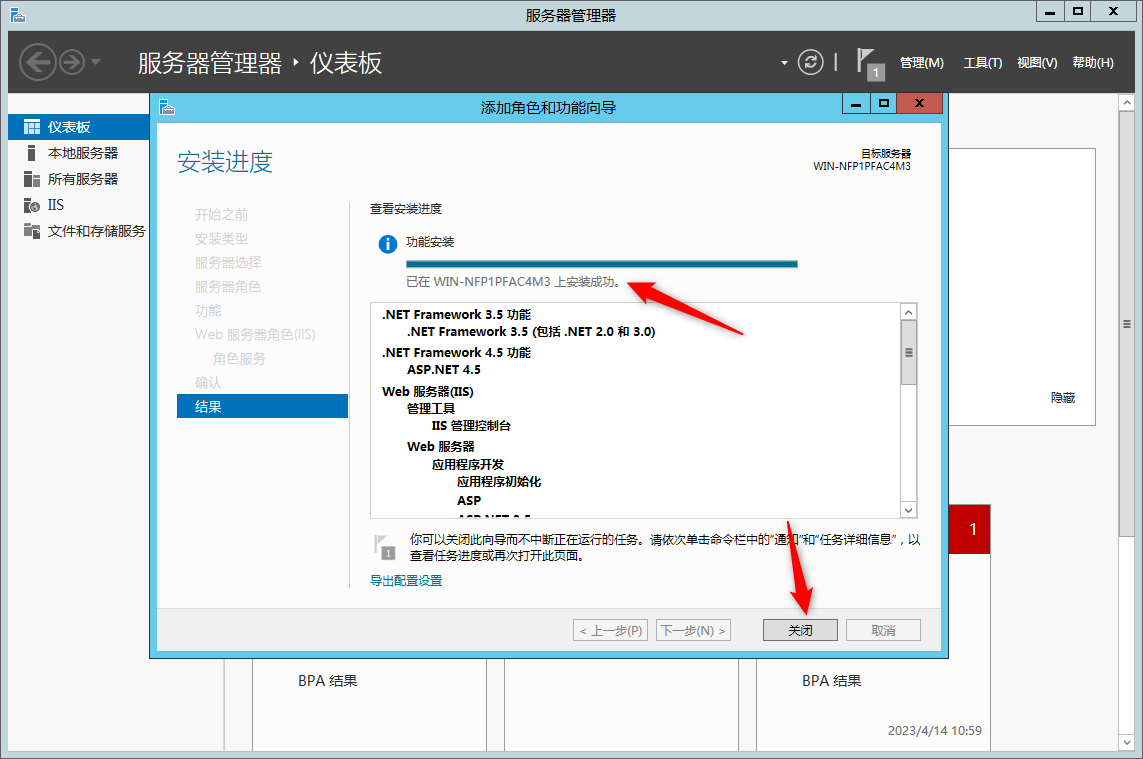1143x759 pixels.
Task: Click the info icon beside 功能安装
Action: [387, 244]
